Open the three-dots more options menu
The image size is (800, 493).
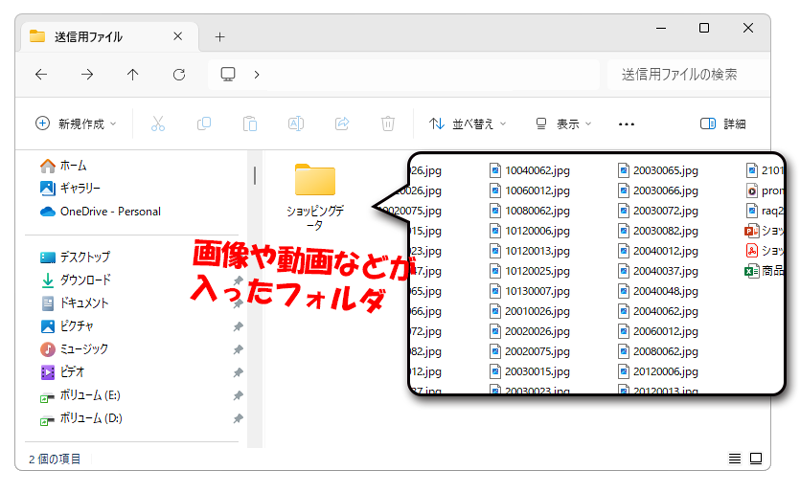pos(627,124)
